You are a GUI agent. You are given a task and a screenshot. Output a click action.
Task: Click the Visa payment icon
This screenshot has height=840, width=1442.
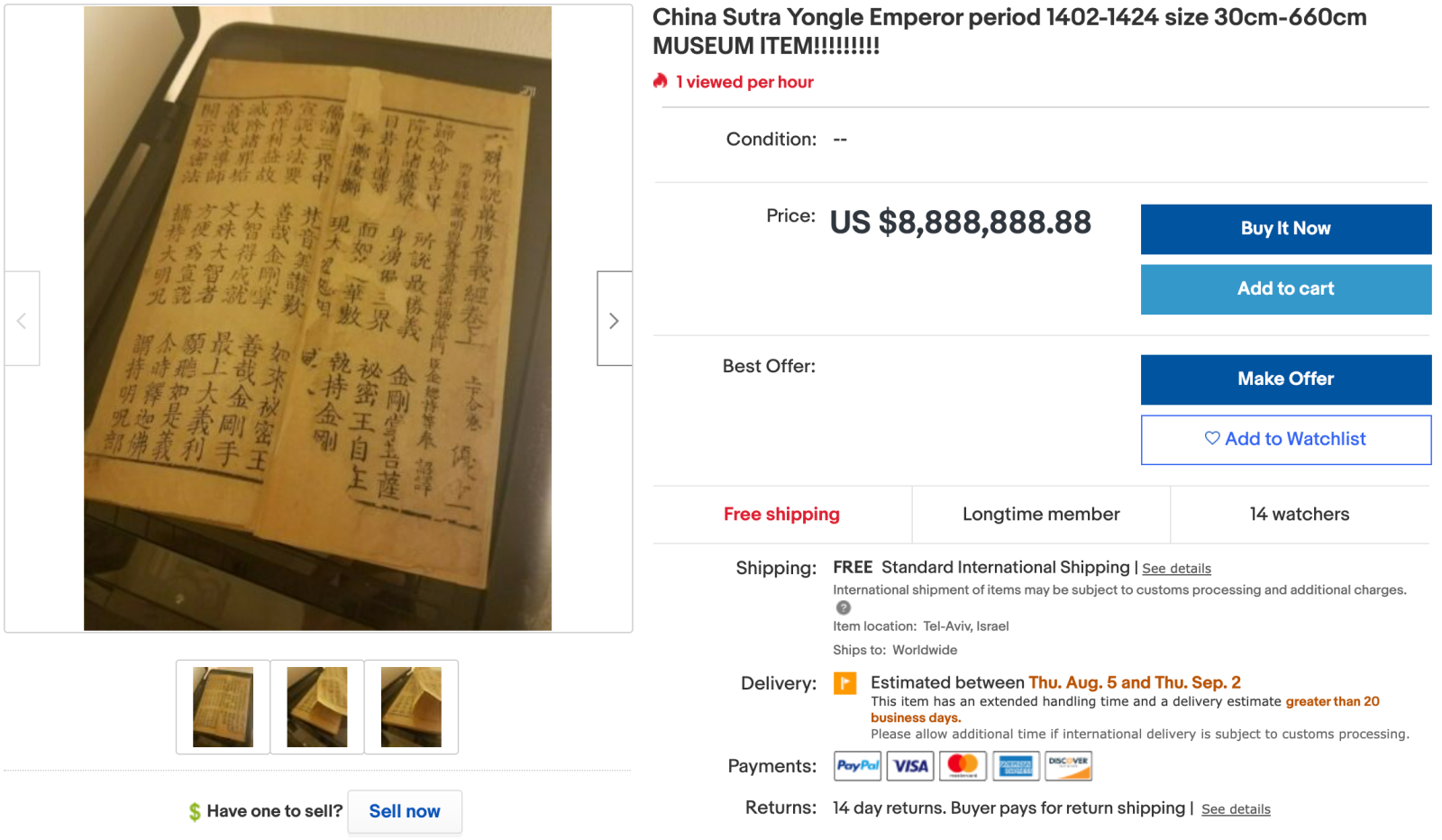coord(910,766)
